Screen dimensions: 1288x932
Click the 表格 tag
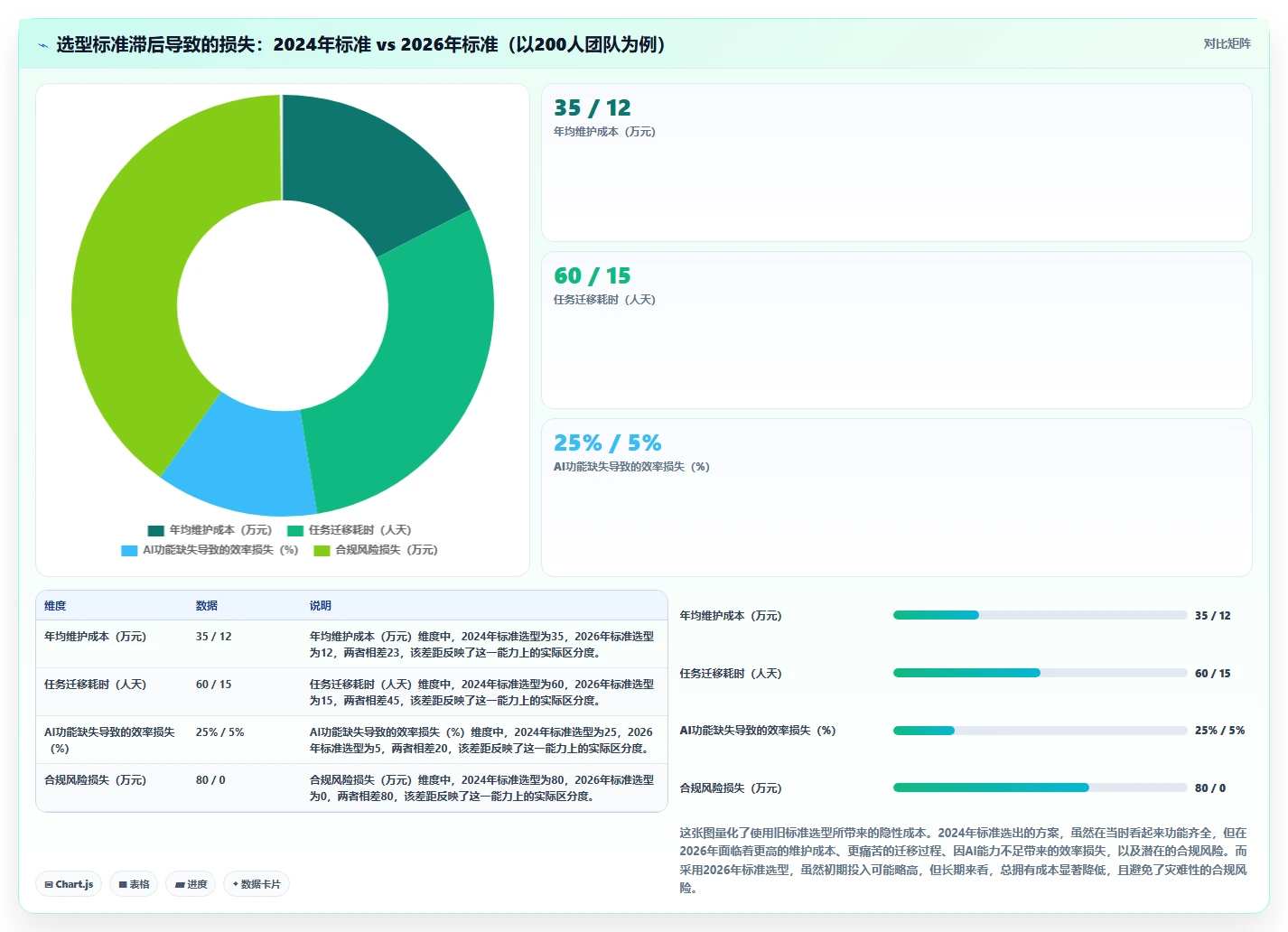135,884
